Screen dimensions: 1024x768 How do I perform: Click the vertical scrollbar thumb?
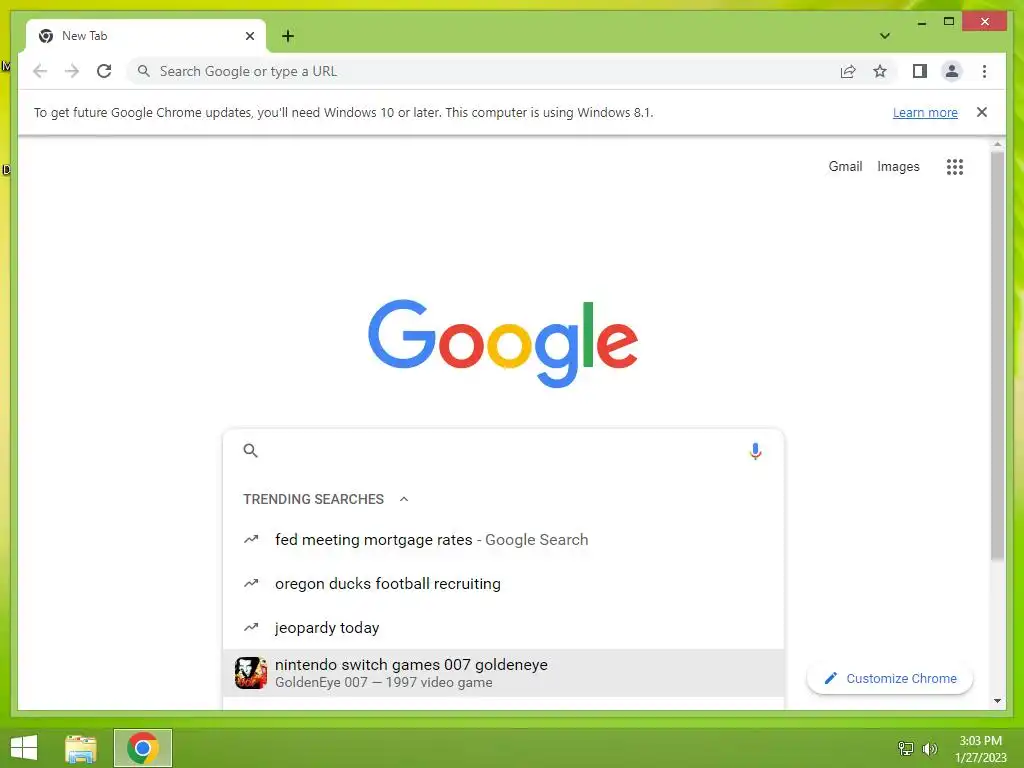coord(997,356)
